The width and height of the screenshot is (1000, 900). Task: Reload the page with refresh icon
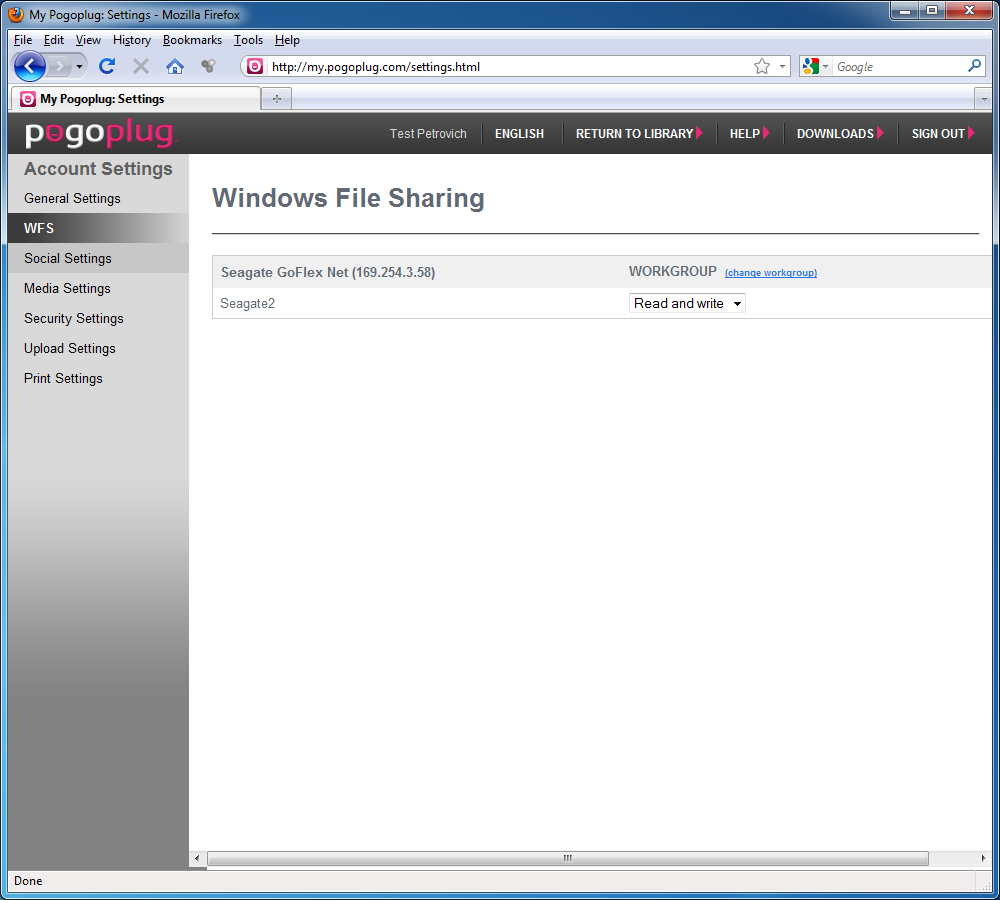tap(107, 66)
